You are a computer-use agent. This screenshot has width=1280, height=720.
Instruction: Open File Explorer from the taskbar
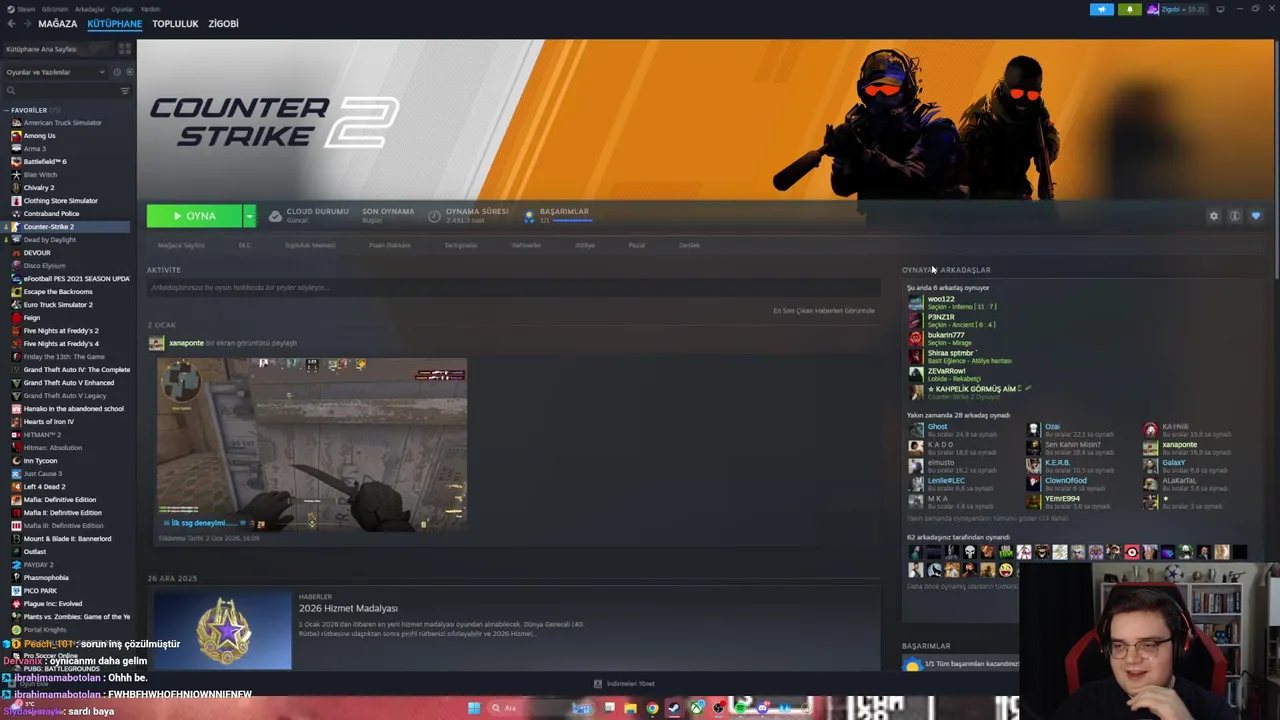pos(630,708)
